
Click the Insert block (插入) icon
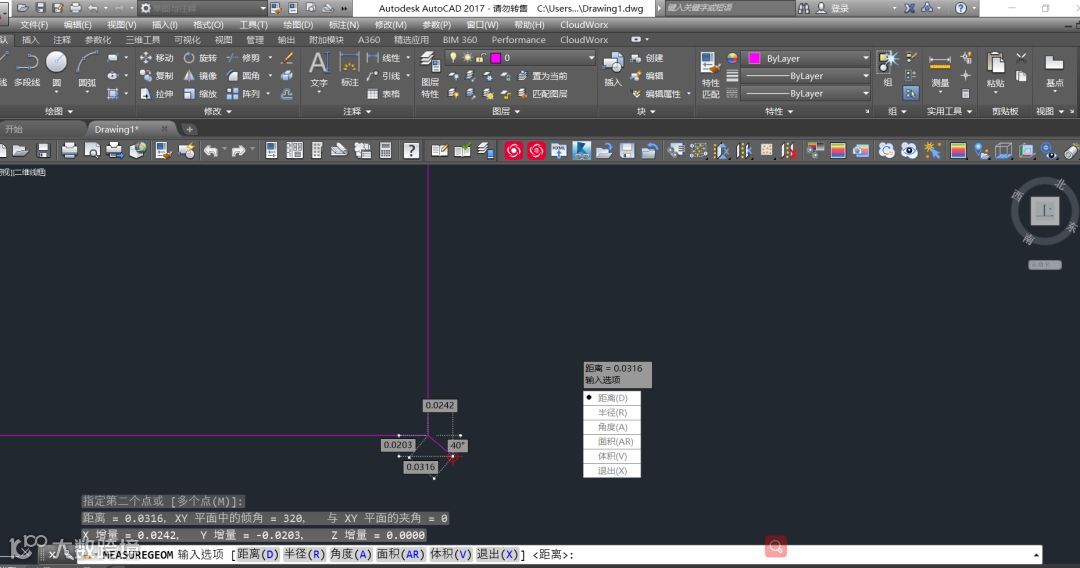tap(613, 69)
